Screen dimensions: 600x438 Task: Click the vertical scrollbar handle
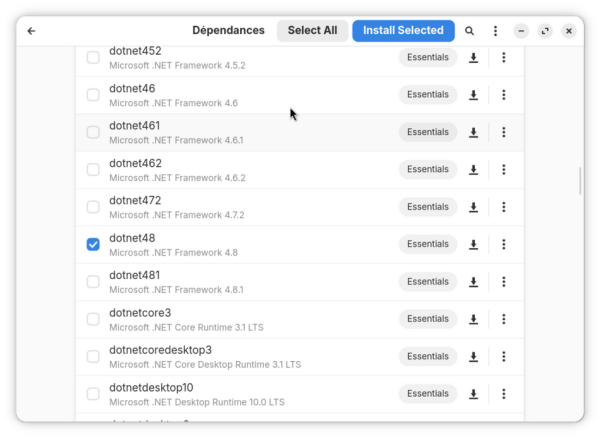pyautogui.click(x=580, y=181)
